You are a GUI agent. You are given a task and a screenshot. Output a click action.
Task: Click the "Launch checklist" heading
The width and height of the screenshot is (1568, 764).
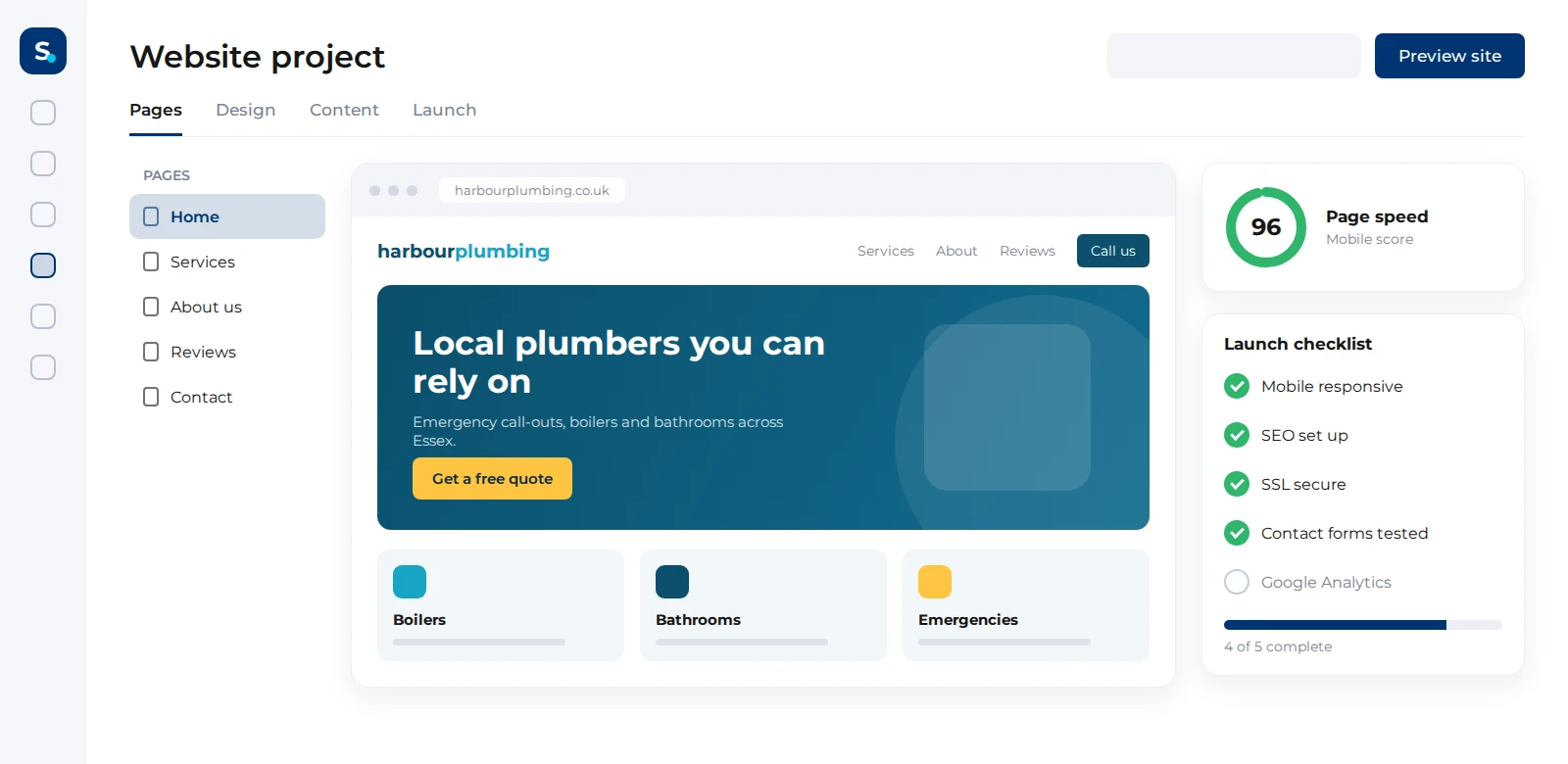(x=1298, y=344)
